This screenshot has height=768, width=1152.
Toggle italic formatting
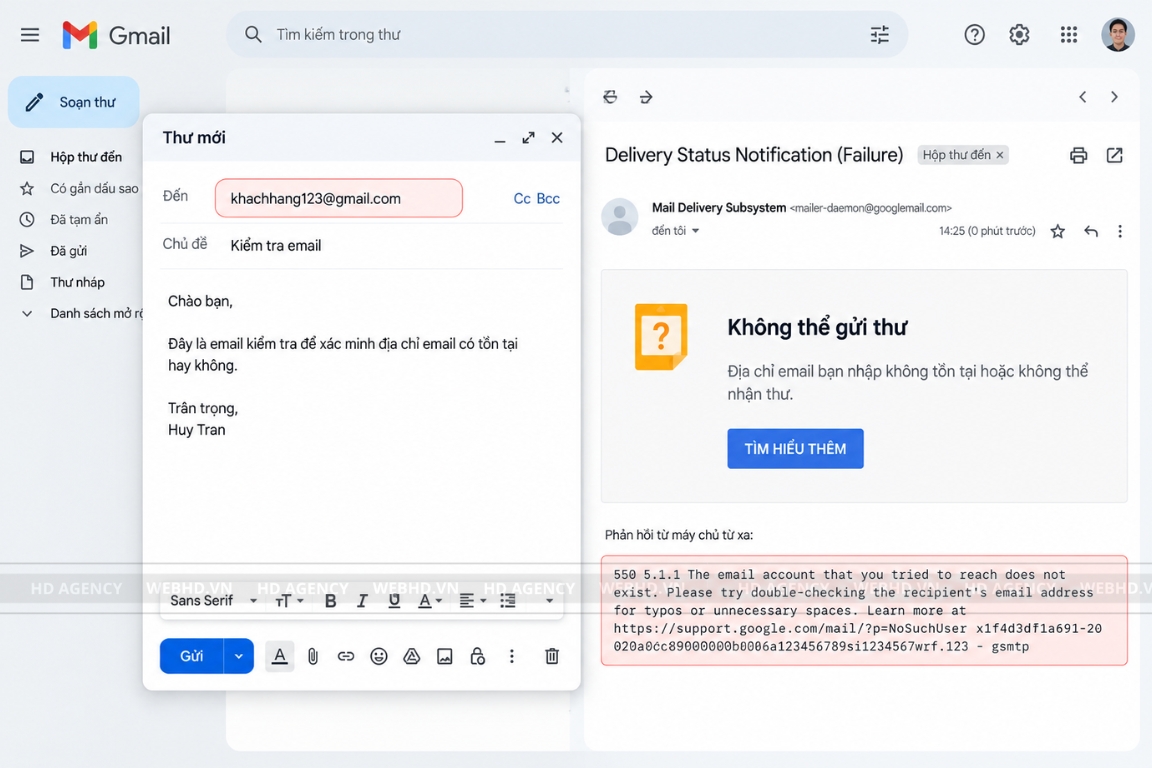coord(361,601)
